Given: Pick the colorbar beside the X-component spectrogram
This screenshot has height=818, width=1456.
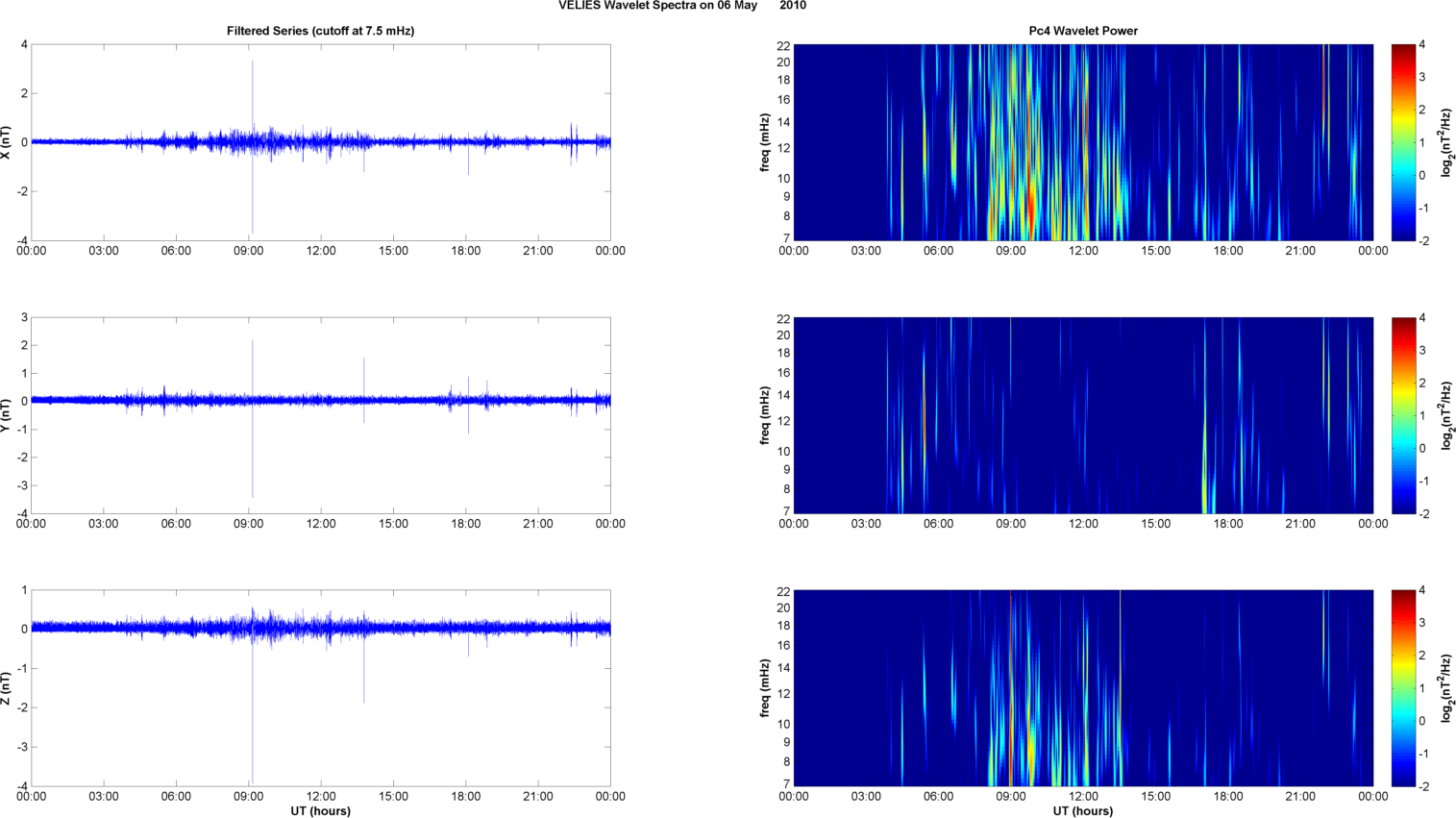Looking at the screenshot, I should (1403, 142).
